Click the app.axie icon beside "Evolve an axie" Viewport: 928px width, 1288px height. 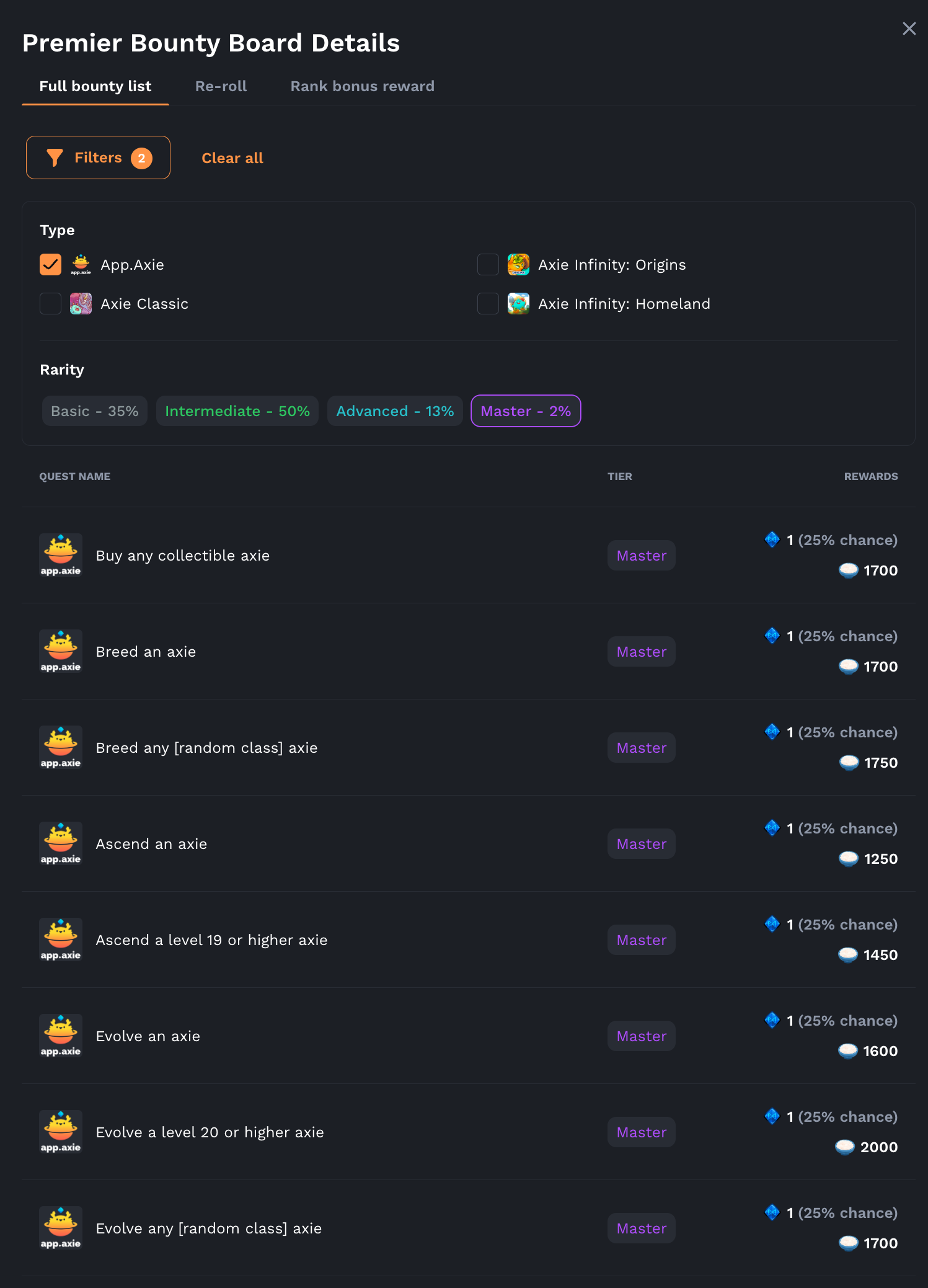60,1036
